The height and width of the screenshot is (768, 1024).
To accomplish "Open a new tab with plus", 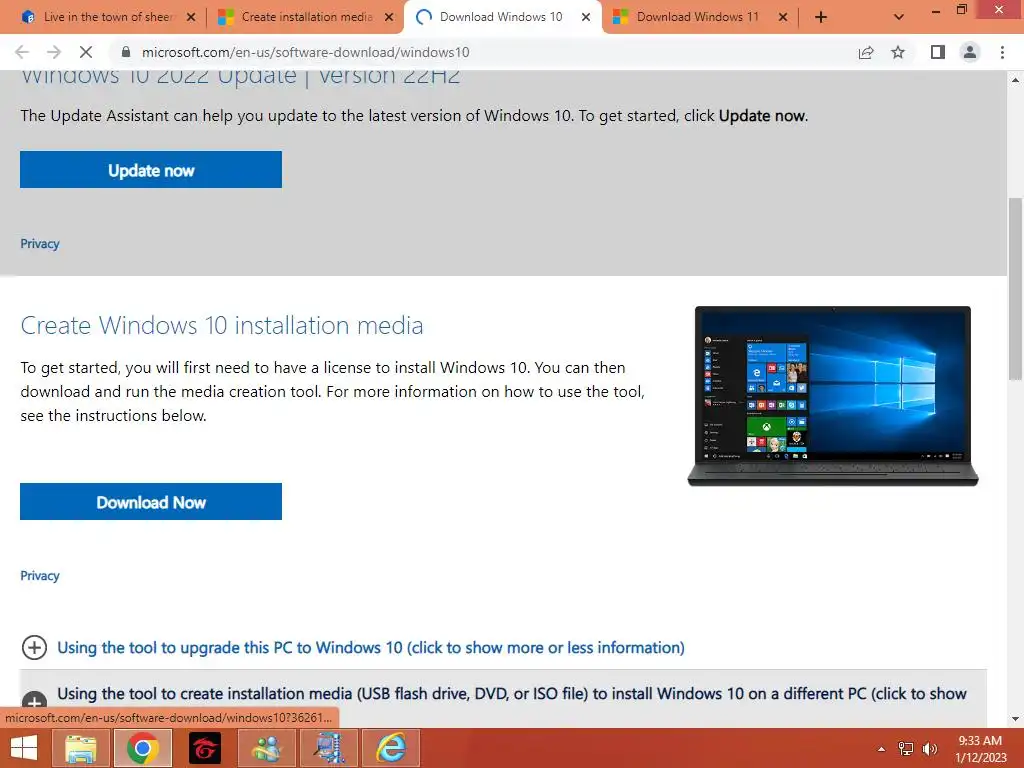I will tap(821, 18).
